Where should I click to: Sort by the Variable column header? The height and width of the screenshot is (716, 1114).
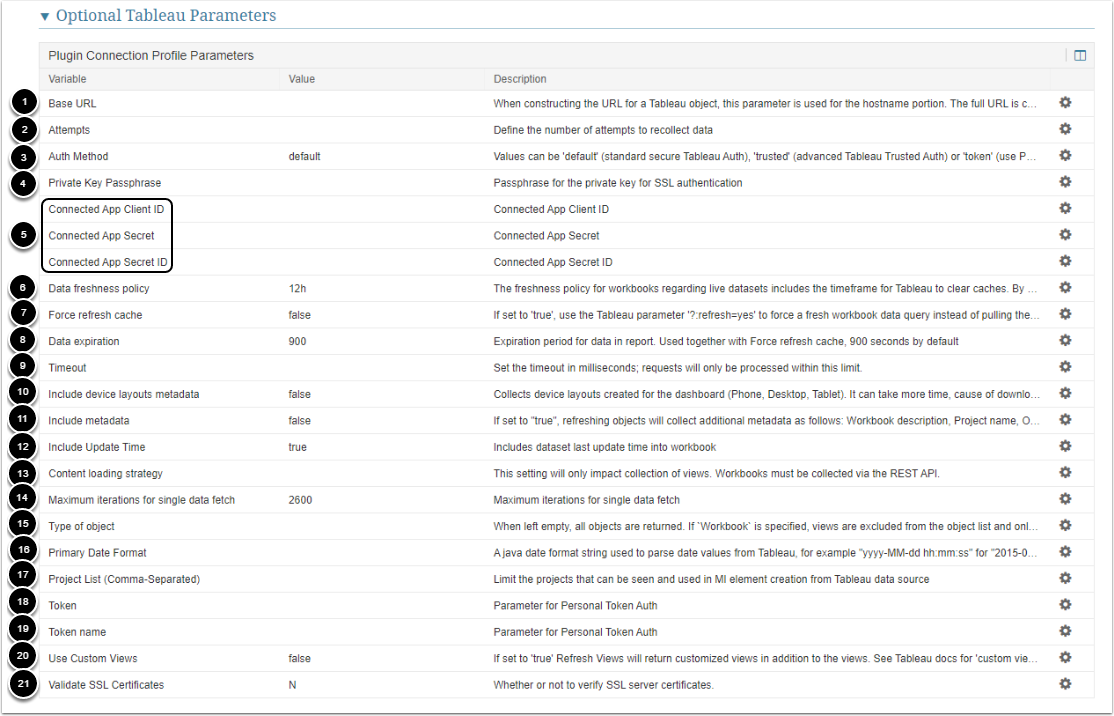(x=67, y=79)
